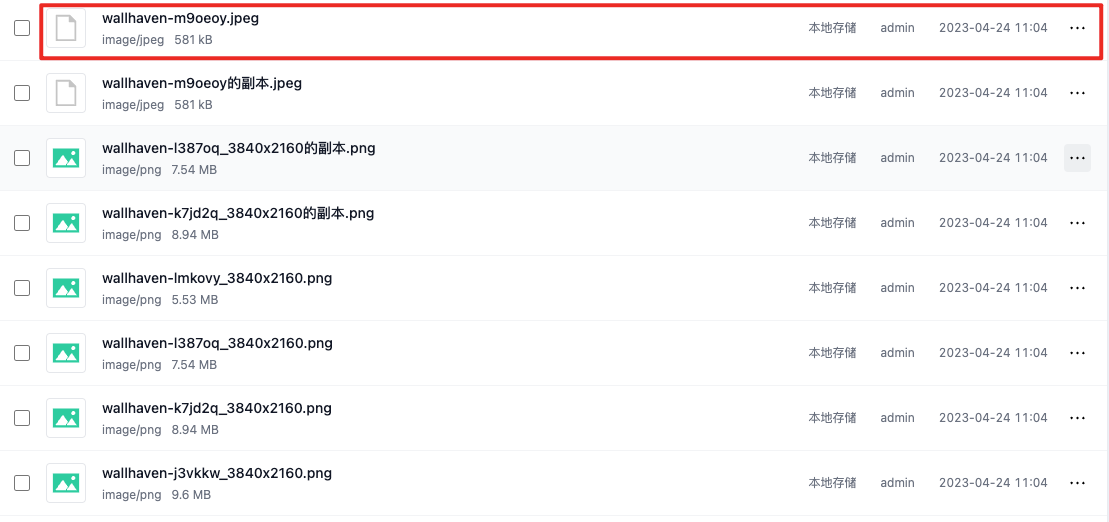Screen dimensions: 1109x522
Task: Click 本地存储 in the wallhaven-lmkovy_3840x2160.png row
Action: click(832, 288)
